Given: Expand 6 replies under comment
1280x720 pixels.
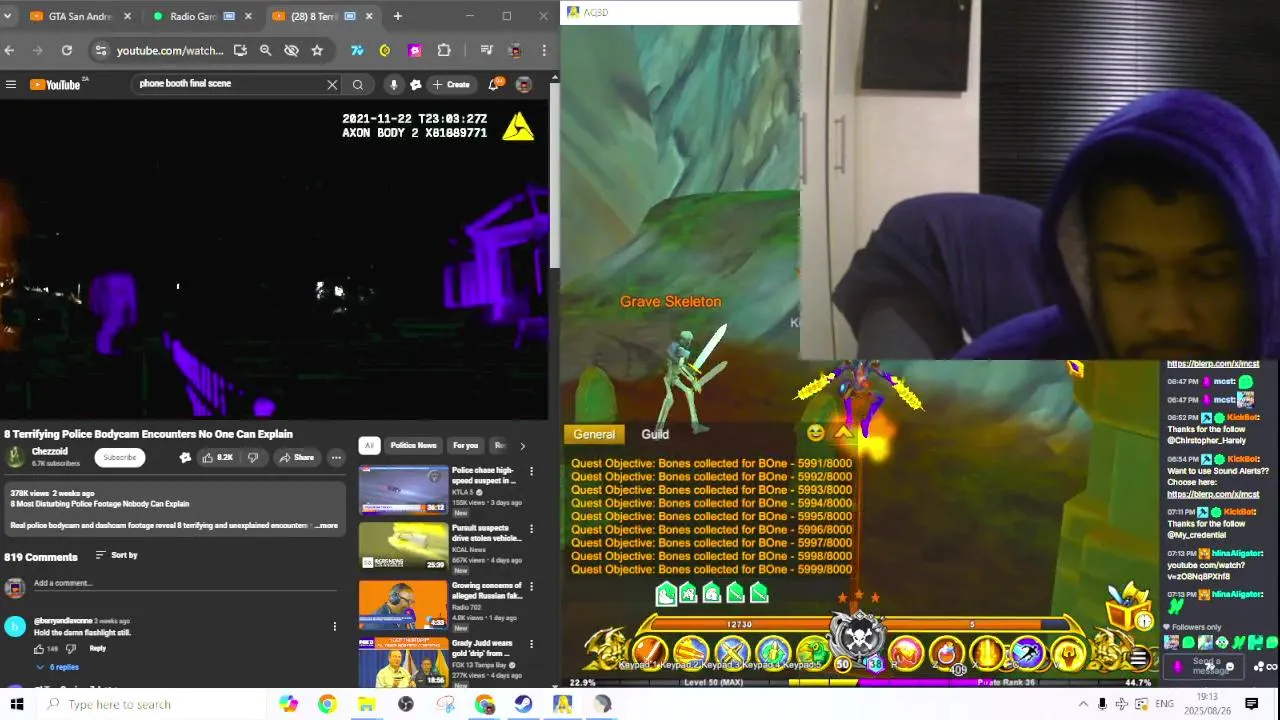Looking at the screenshot, I should (58, 667).
